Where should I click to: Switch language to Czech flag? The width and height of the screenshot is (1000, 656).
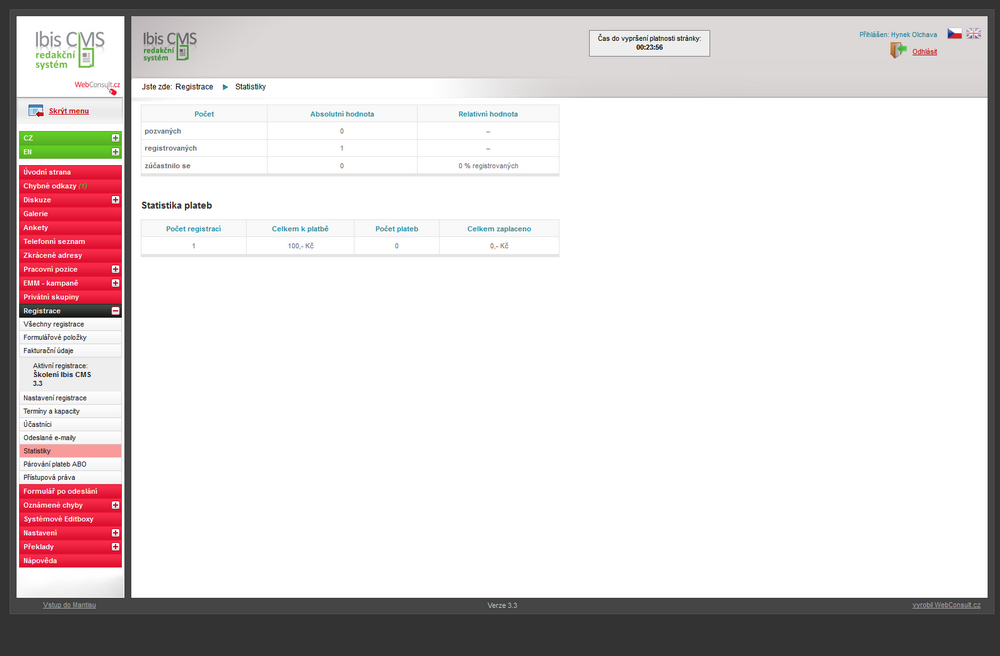coord(954,33)
